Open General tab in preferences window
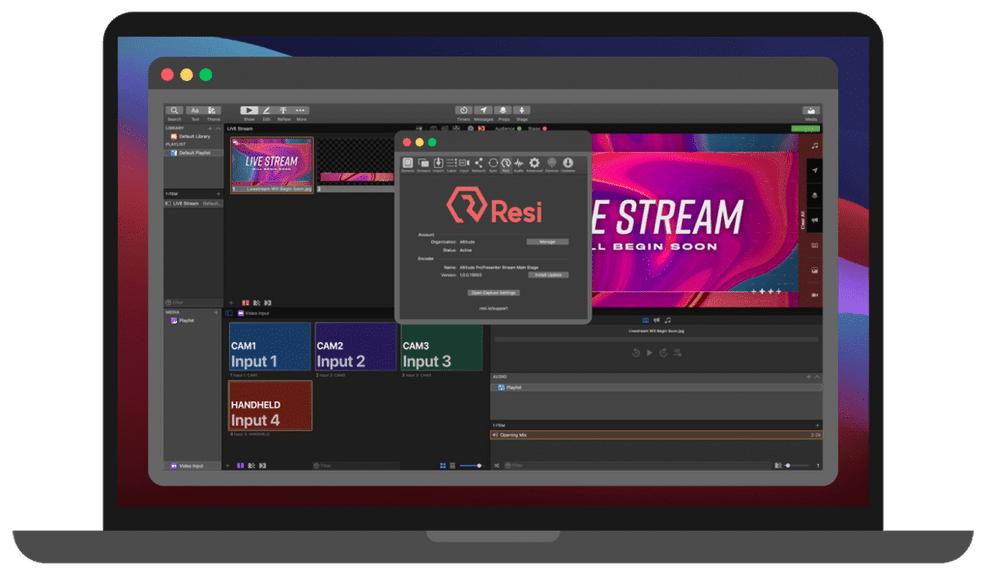The width and height of the screenshot is (990, 578). pos(408,164)
